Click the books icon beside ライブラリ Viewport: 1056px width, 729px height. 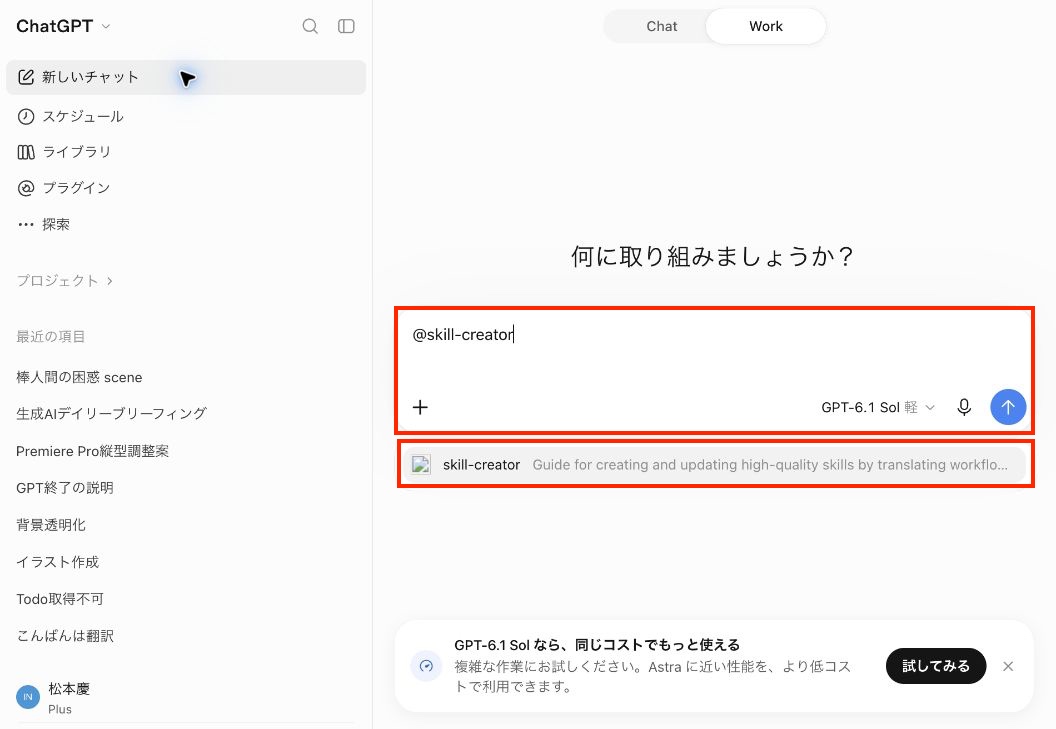[x=26, y=152]
